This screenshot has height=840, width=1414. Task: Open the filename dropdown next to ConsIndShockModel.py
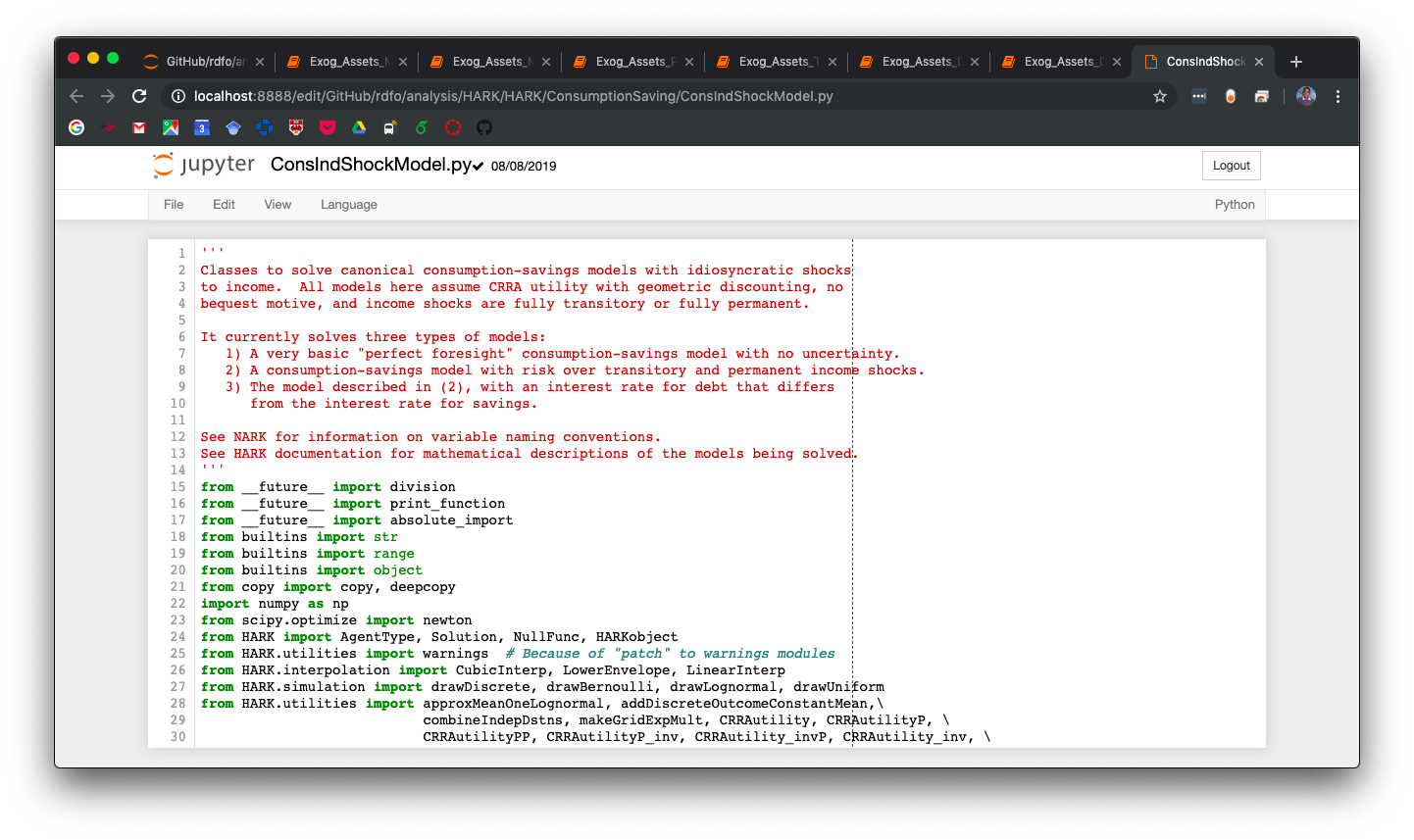tap(480, 166)
